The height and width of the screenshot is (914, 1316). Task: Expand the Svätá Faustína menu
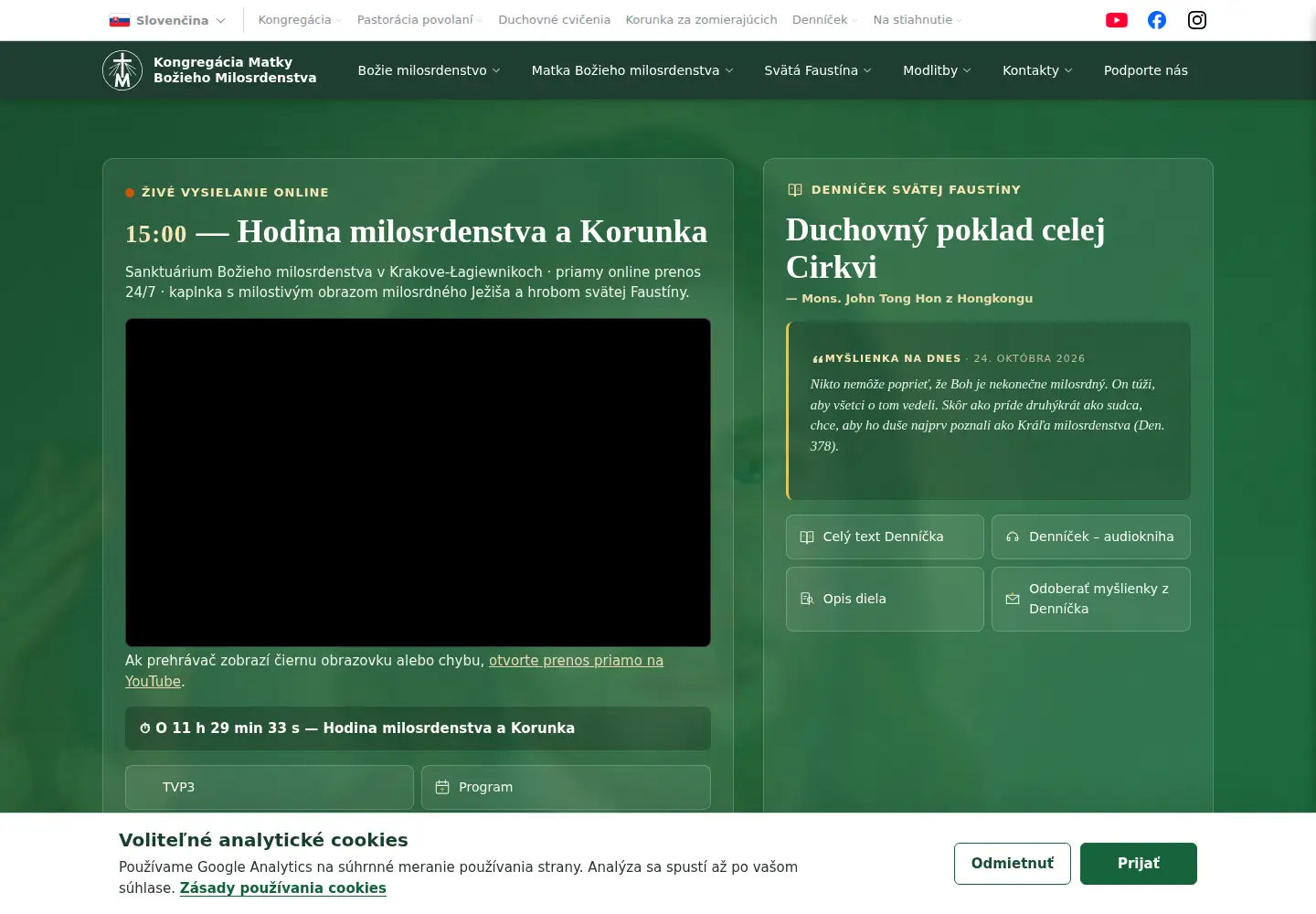point(818,70)
